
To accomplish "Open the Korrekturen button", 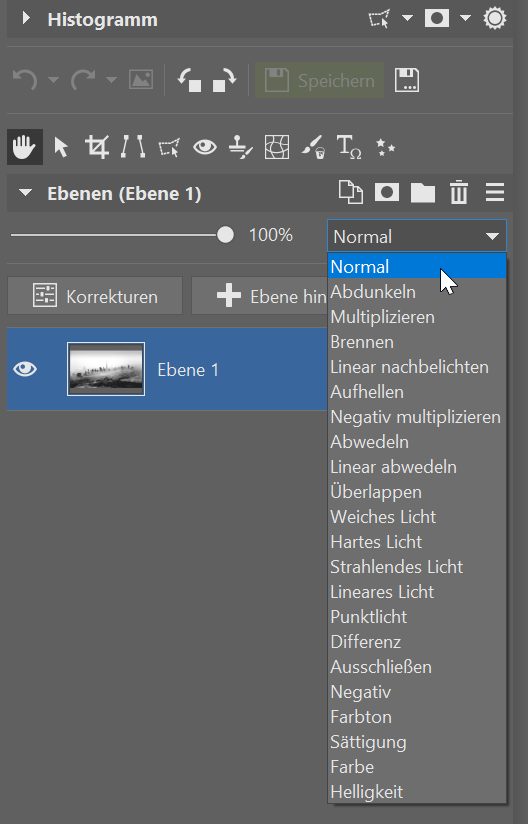I will (x=95, y=296).
